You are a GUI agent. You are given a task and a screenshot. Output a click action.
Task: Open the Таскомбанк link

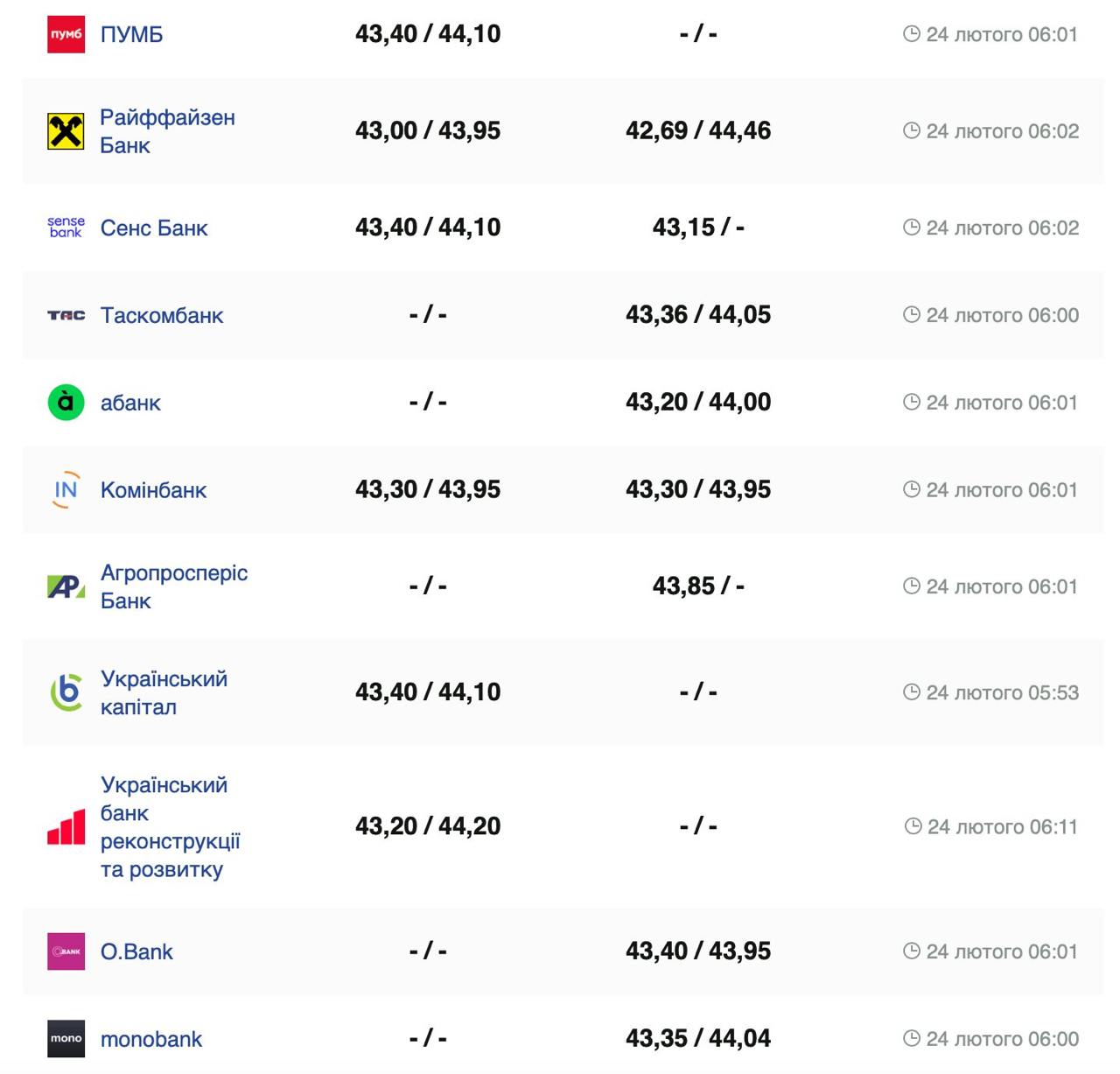(x=162, y=315)
